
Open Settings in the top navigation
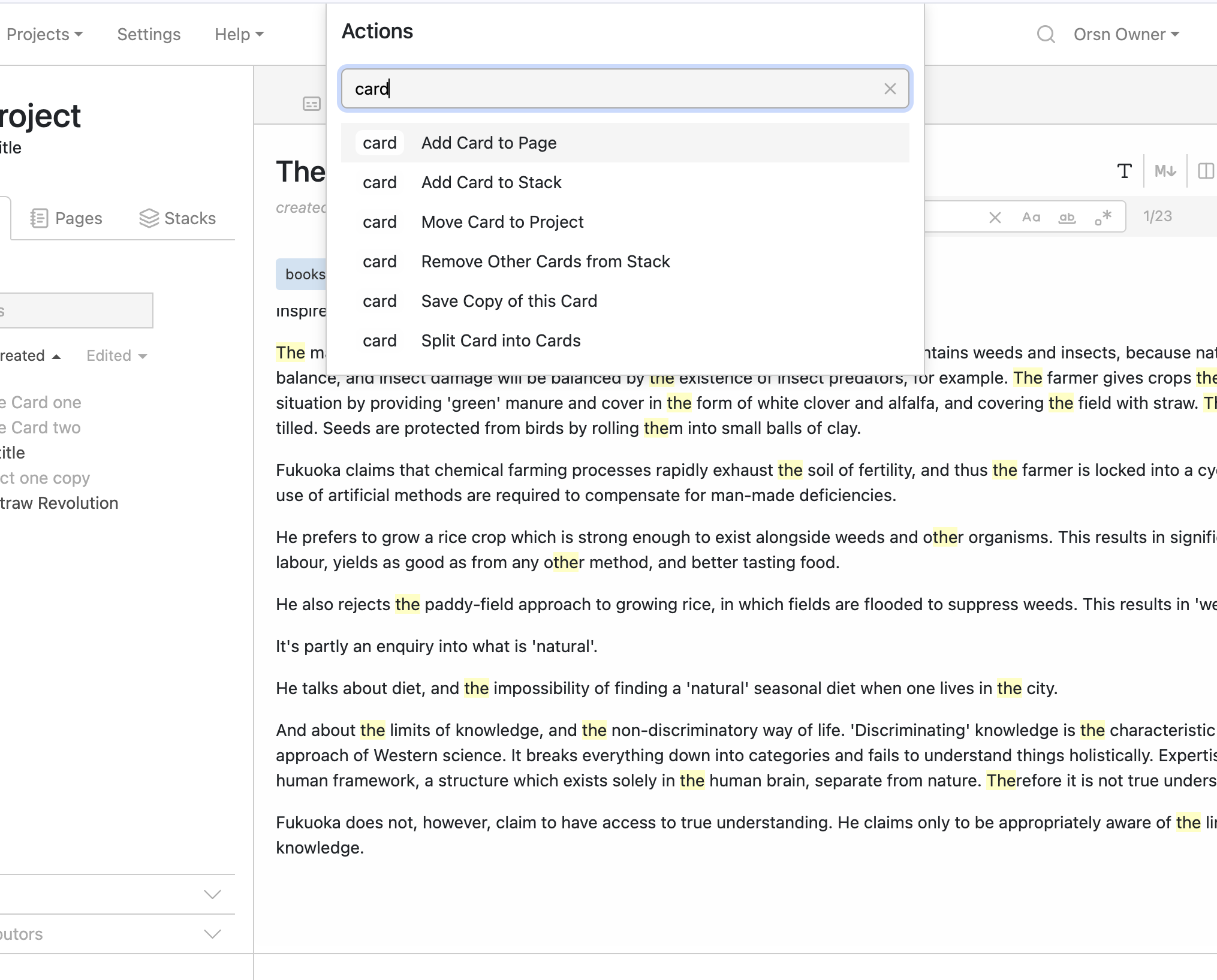click(149, 35)
